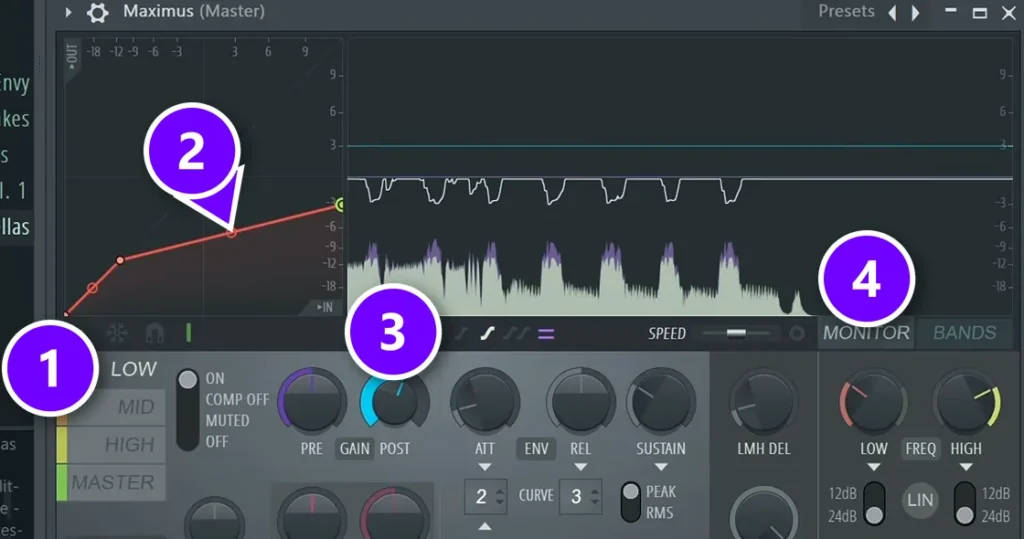Adjust the SPEED slider handle
1024x539 pixels.
tap(736, 333)
